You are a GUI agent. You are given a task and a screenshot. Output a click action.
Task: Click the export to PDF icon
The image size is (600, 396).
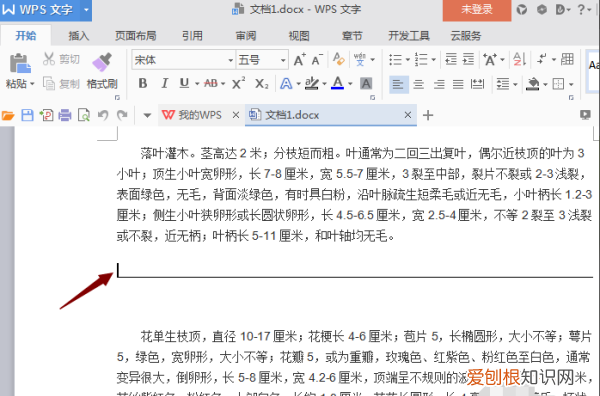pyautogui.click(x=46, y=115)
